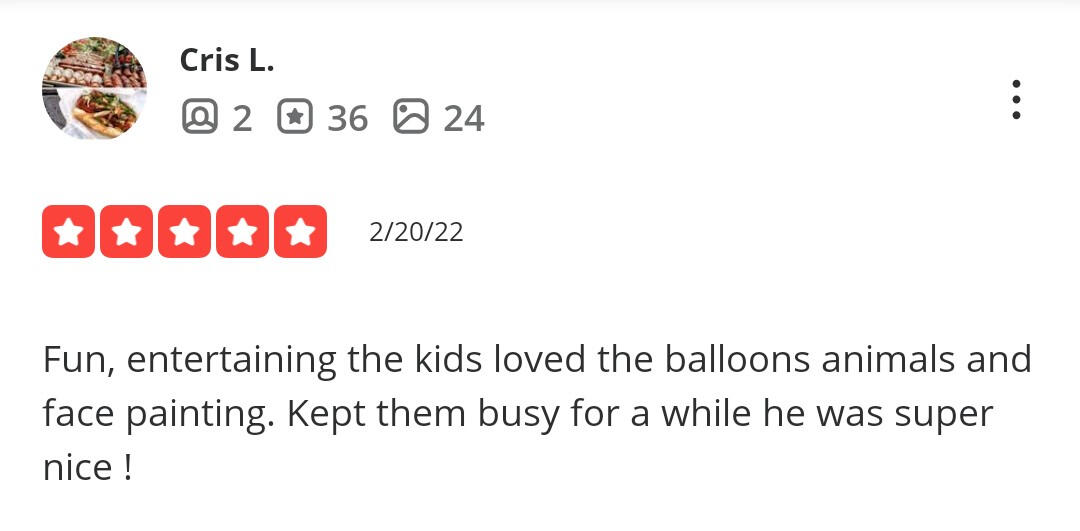Click the fourth red rating star
This screenshot has width=1080, height=531.
pyautogui.click(x=242, y=232)
